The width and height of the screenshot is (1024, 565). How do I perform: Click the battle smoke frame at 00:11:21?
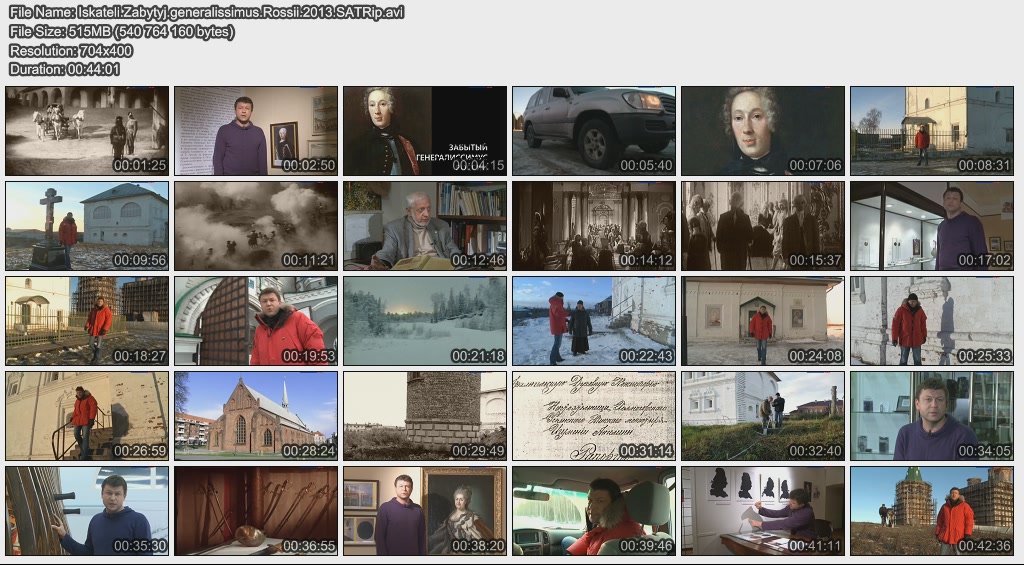(256, 226)
